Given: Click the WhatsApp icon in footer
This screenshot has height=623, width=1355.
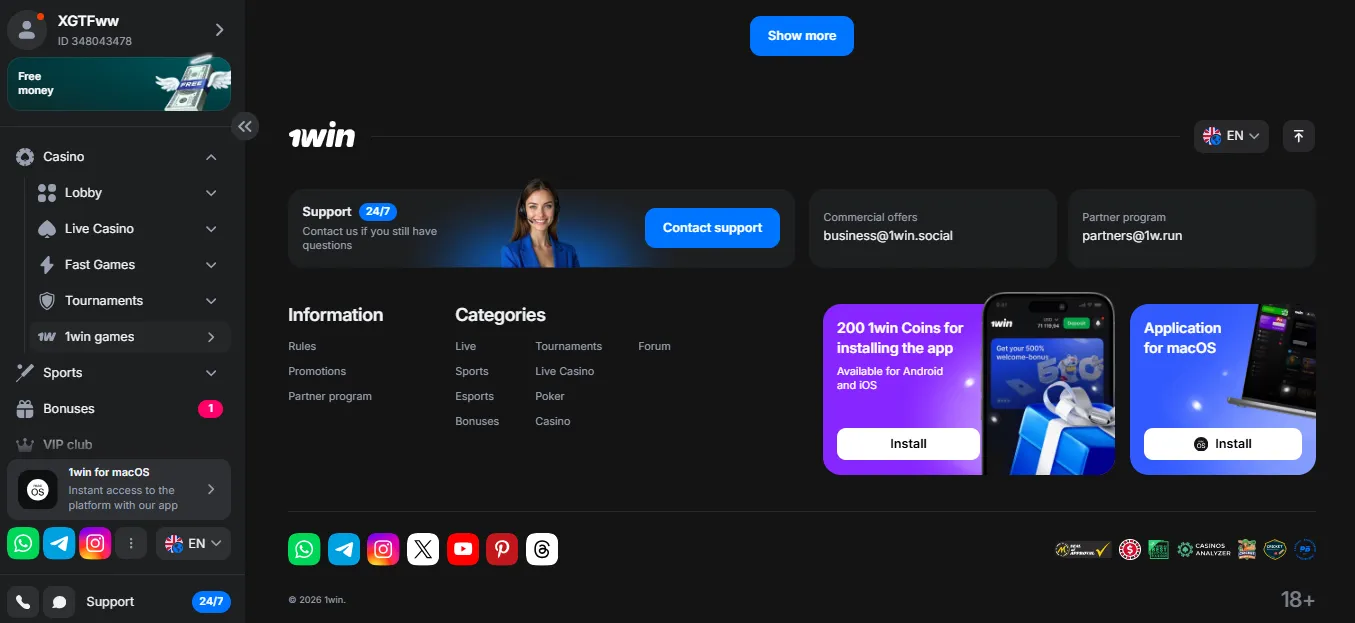Looking at the screenshot, I should 304,549.
